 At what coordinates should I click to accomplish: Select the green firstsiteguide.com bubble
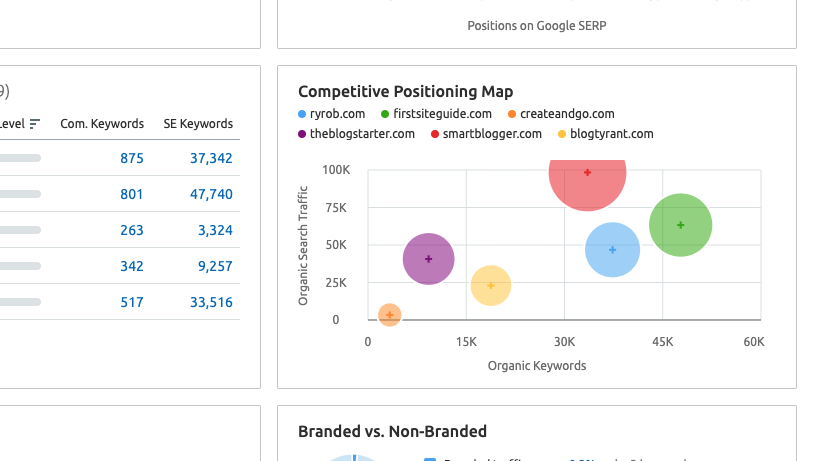(x=680, y=225)
